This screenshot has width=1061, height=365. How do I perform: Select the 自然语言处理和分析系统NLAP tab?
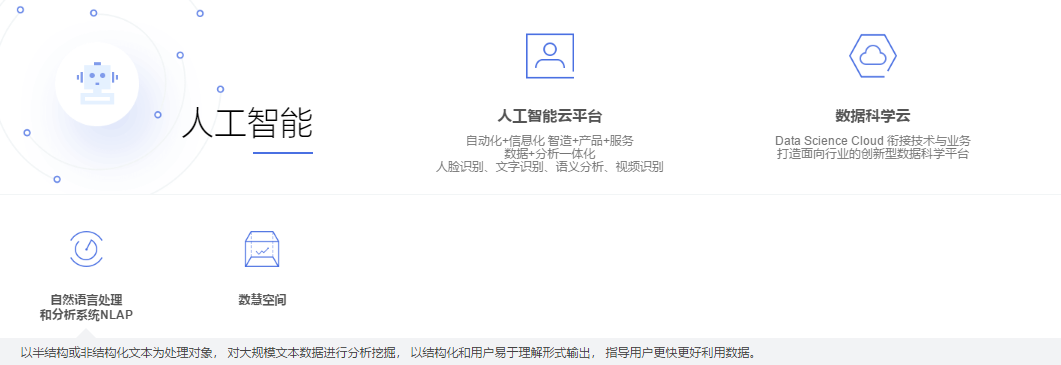86,307
